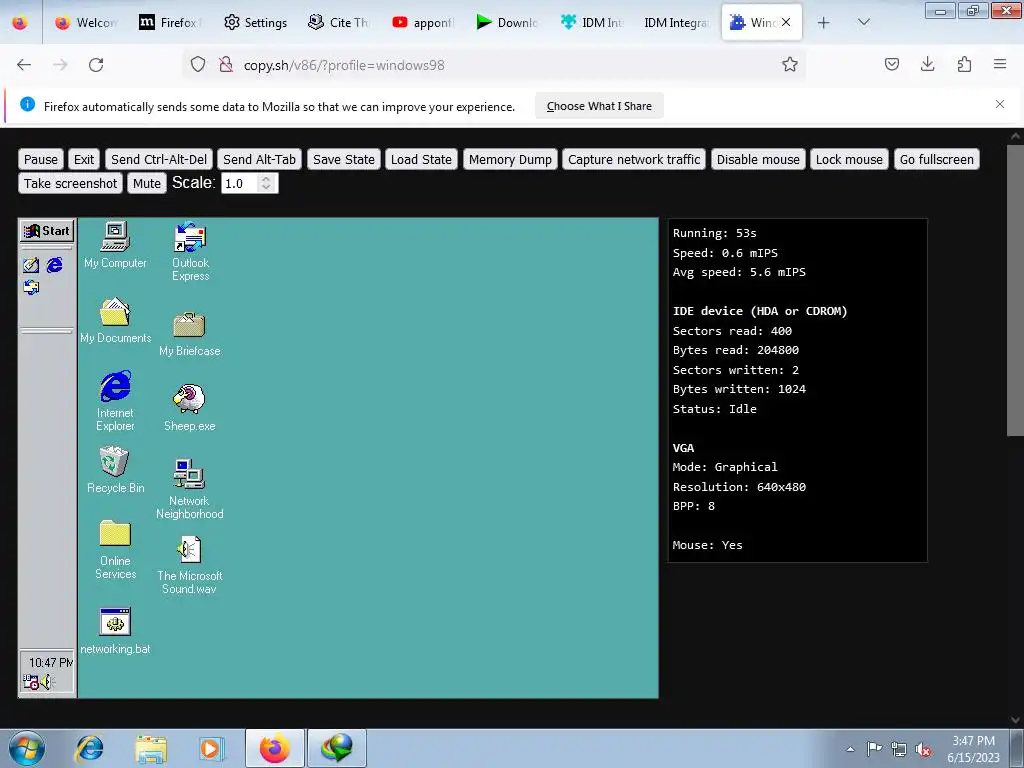
Task: Click Load State button
Action: (x=421, y=159)
